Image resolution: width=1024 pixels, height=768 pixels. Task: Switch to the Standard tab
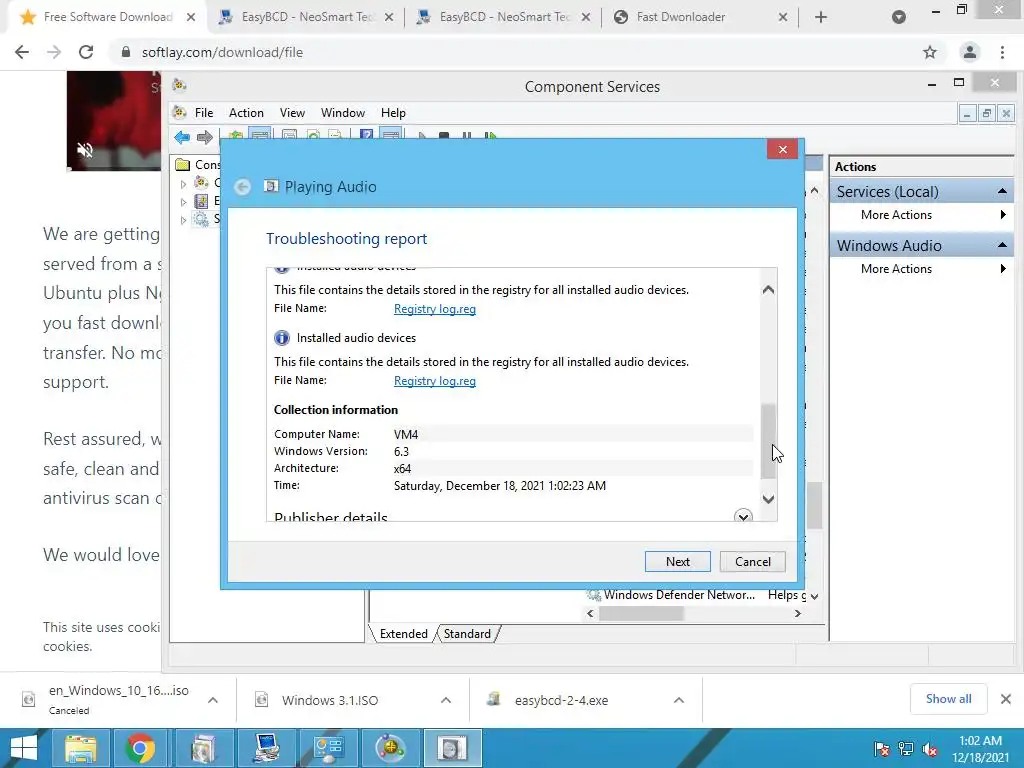pos(467,634)
